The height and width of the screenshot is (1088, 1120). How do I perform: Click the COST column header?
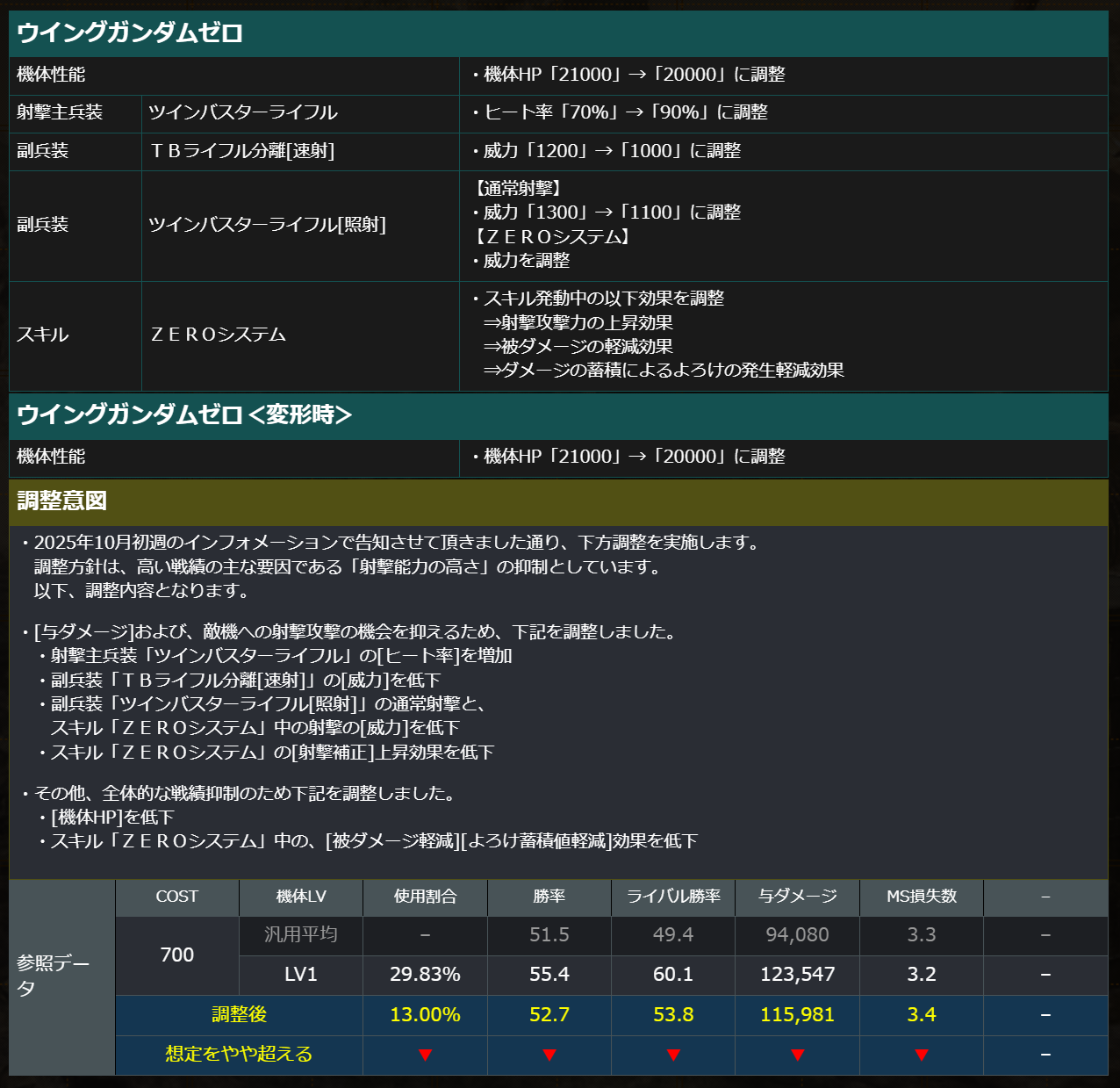coord(177,897)
